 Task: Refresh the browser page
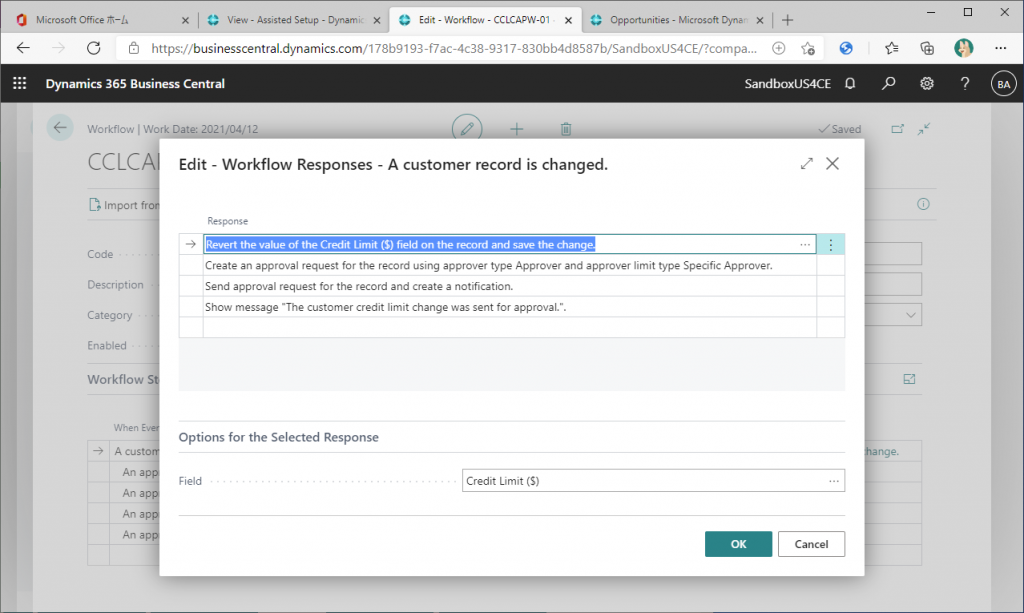(93, 48)
